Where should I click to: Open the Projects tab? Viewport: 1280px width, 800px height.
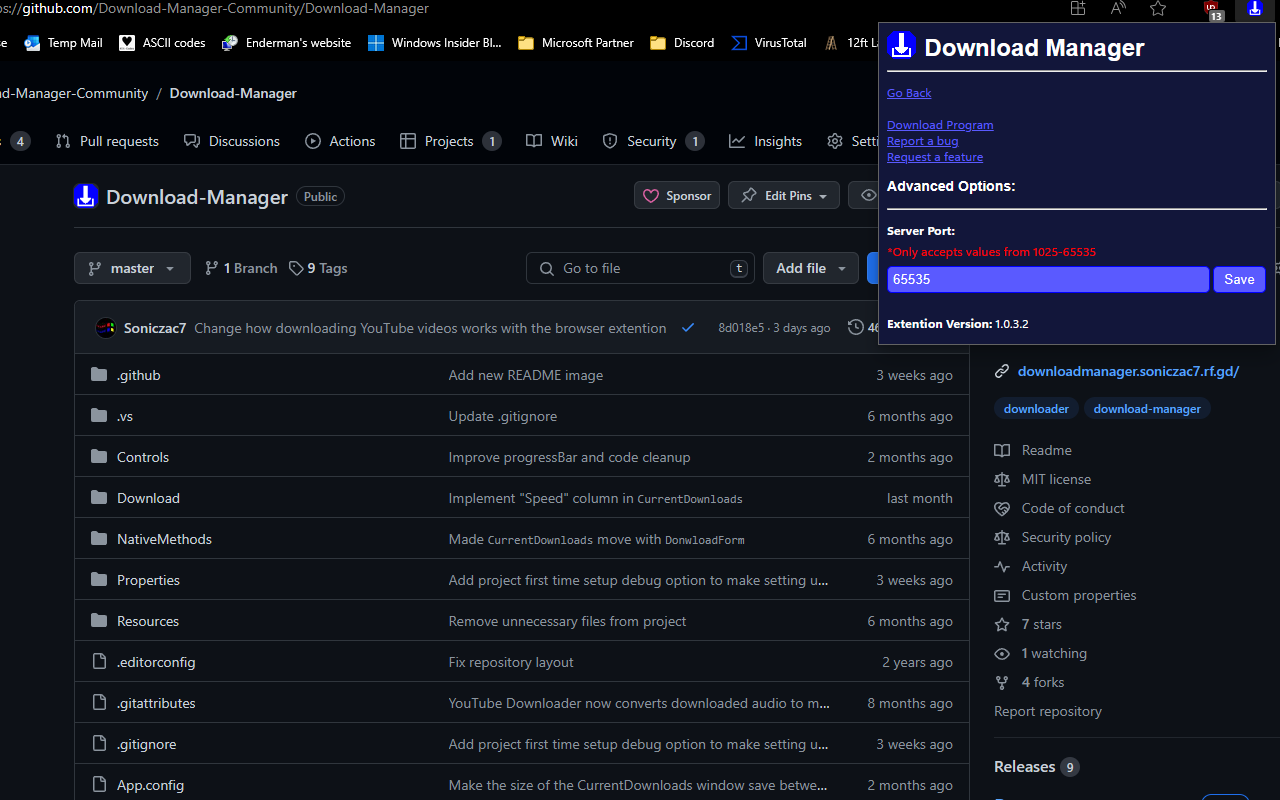pyautogui.click(x=450, y=141)
